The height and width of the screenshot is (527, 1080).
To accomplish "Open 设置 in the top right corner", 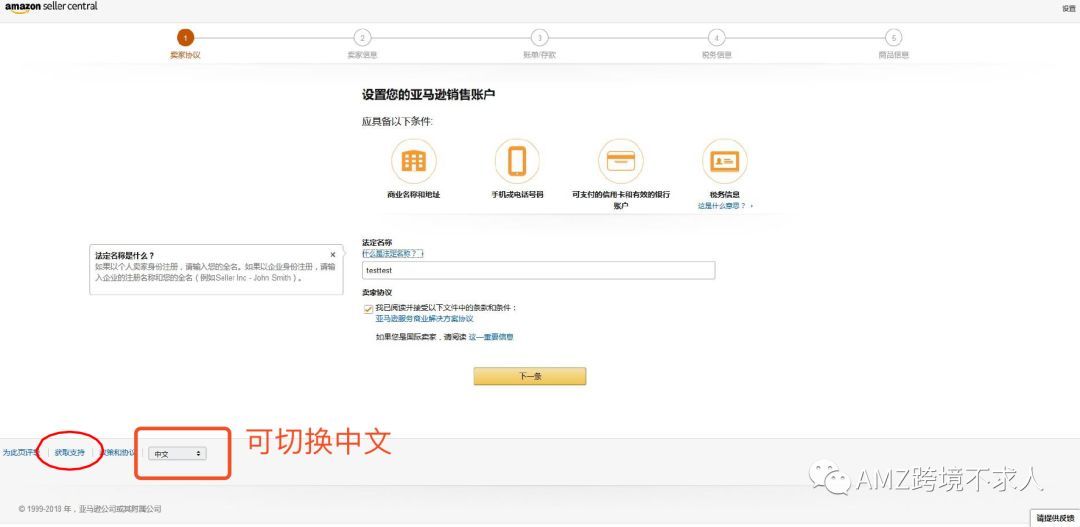I will [x=1068, y=8].
